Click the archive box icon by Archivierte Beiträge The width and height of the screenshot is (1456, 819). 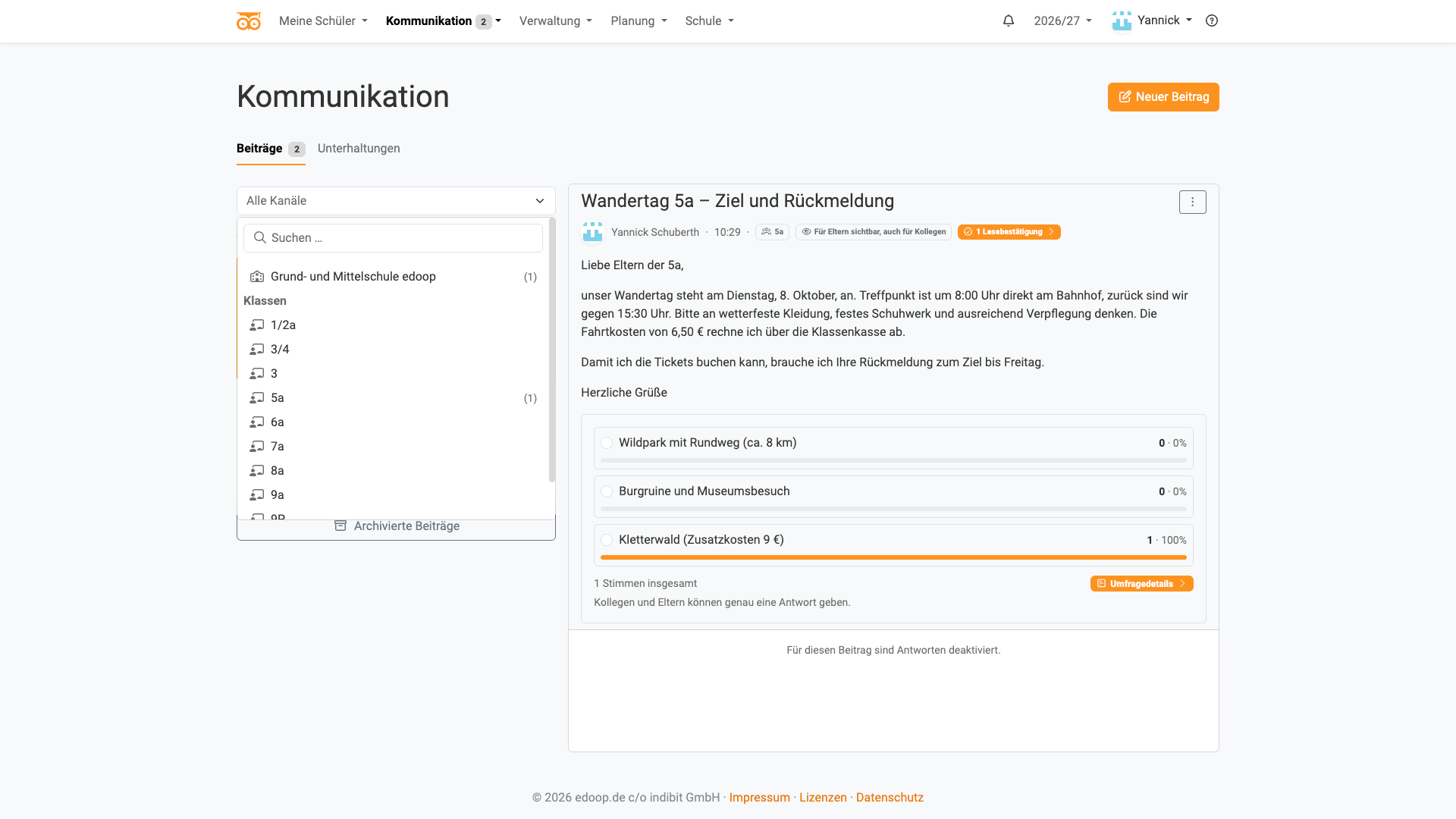[340, 526]
